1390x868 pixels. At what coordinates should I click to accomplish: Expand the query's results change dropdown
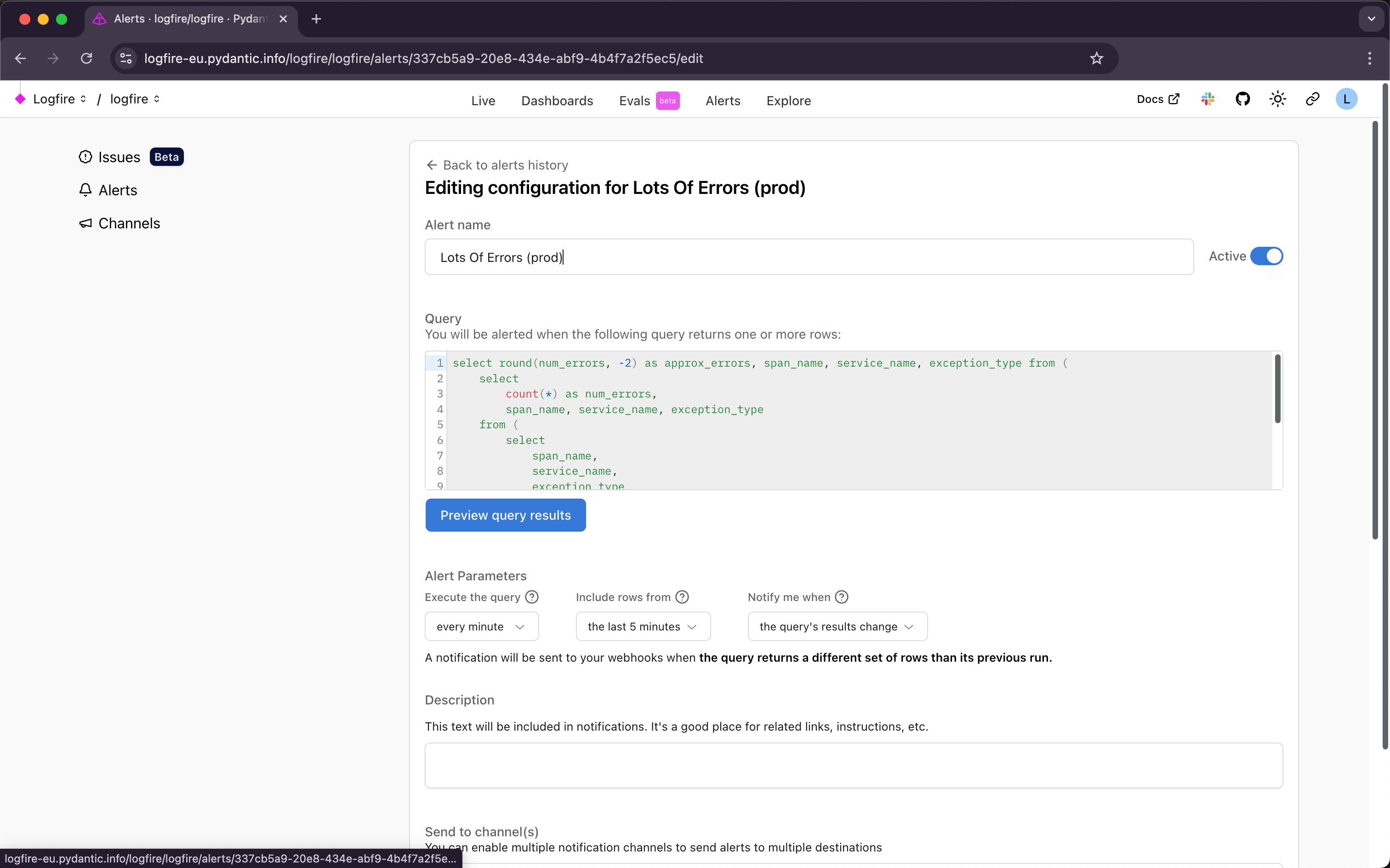tap(837, 626)
